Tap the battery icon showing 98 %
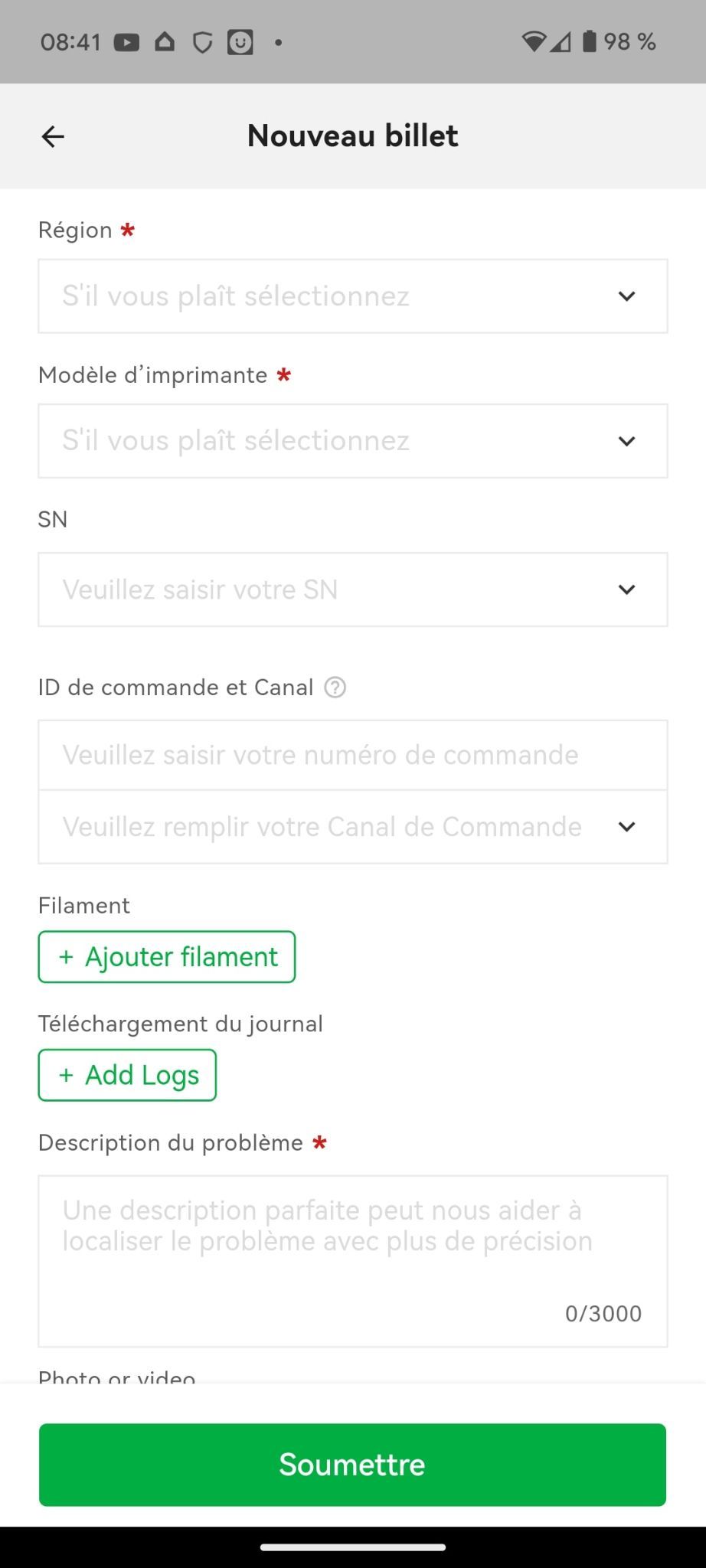 tap(589, 41)
